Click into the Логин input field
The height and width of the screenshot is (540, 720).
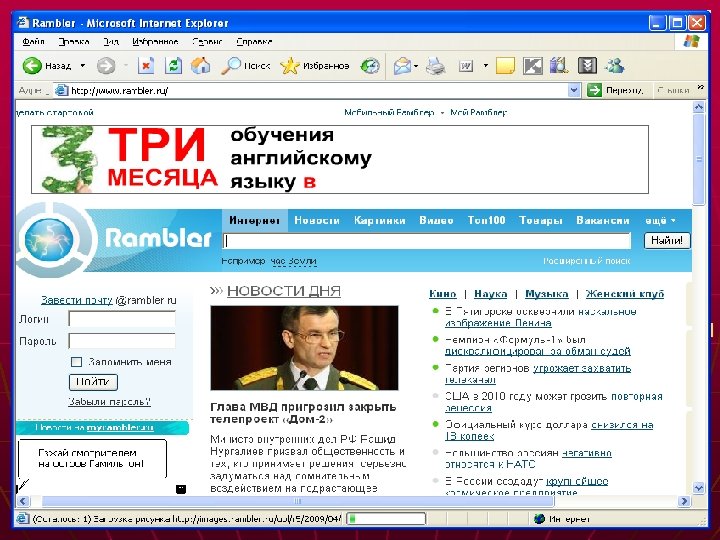coord(122,319)
